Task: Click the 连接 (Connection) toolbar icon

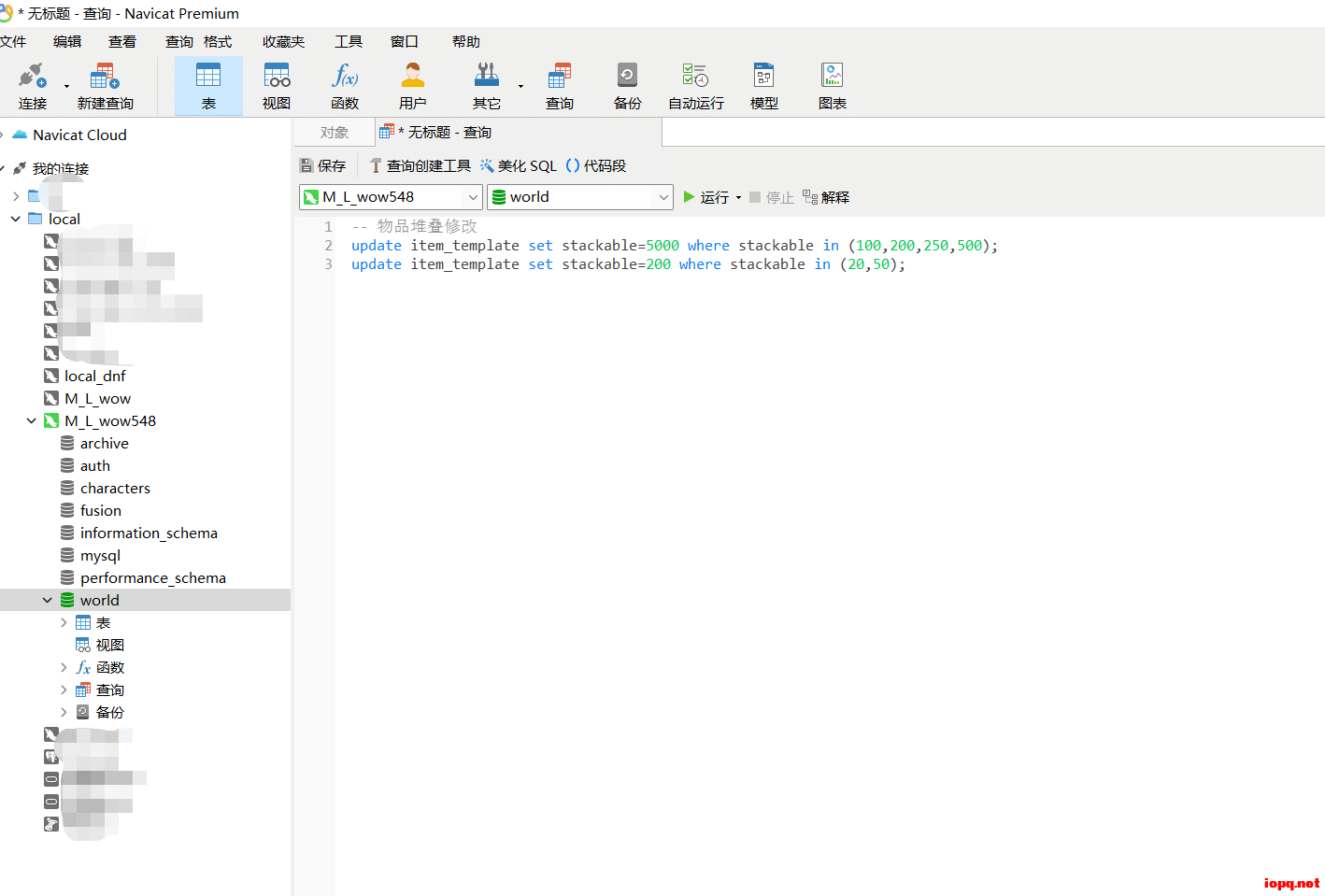Action: click(32, 86)
